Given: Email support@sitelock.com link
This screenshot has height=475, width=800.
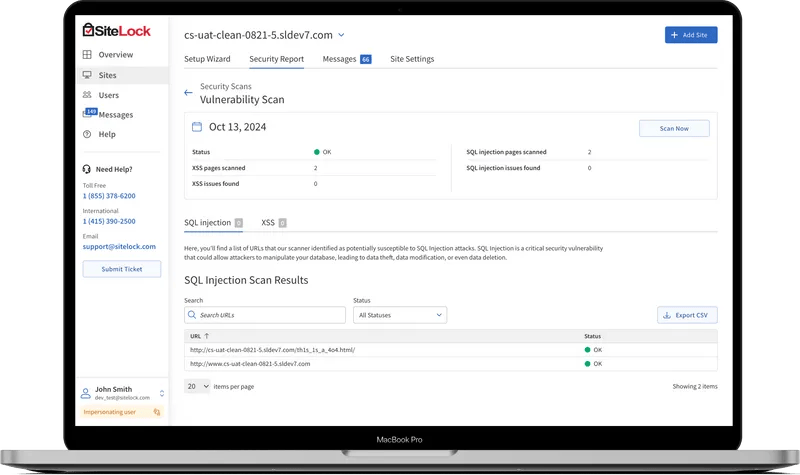Looking at the screenshot, I should pos(119,246).
